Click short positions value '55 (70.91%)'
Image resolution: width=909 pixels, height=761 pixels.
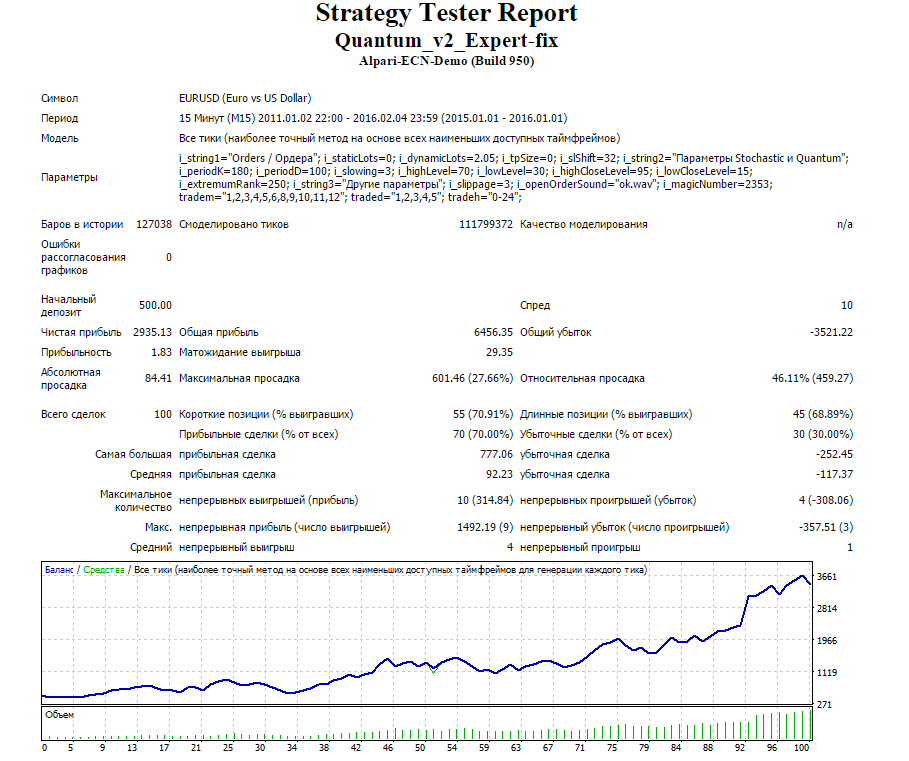483,414
